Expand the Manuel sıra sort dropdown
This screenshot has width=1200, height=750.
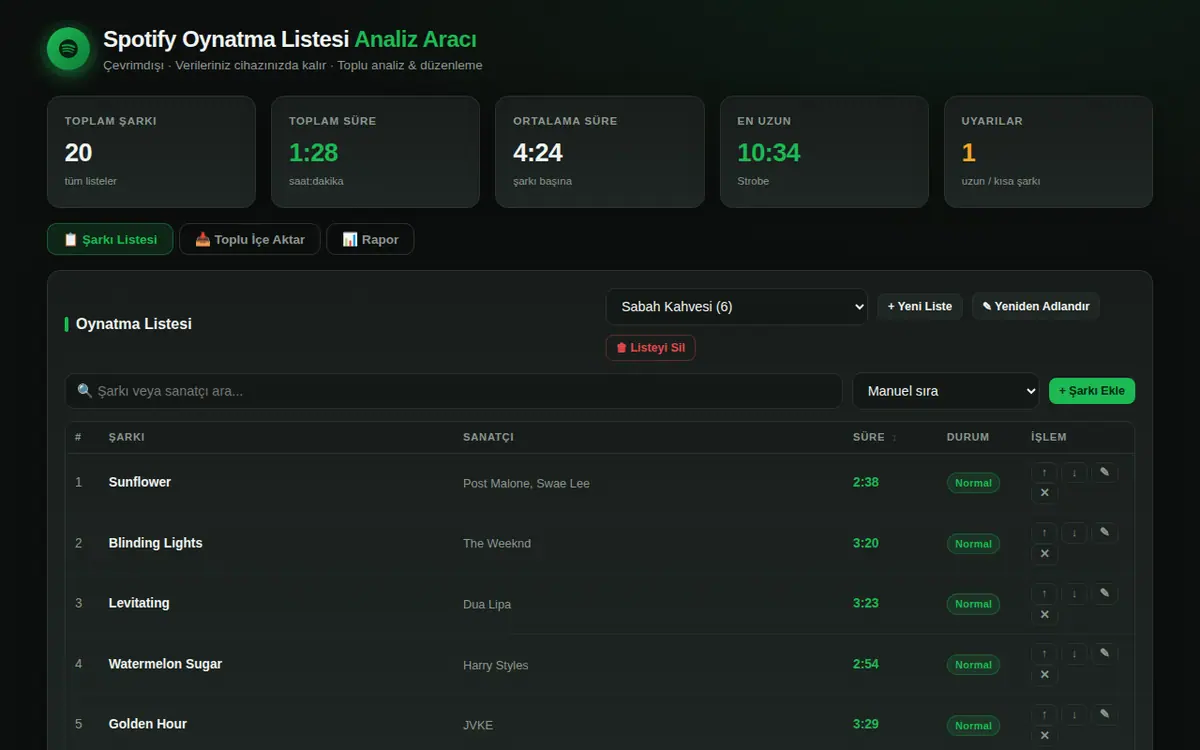[x=946, y=391]
